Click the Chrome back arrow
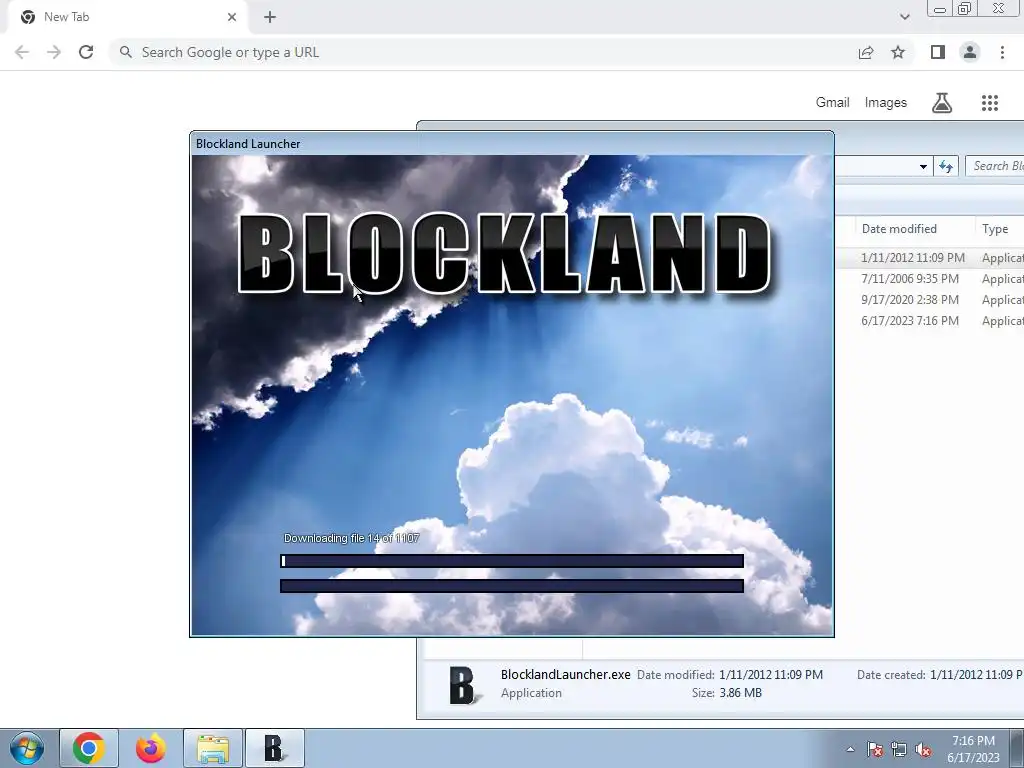 point(22,52)
